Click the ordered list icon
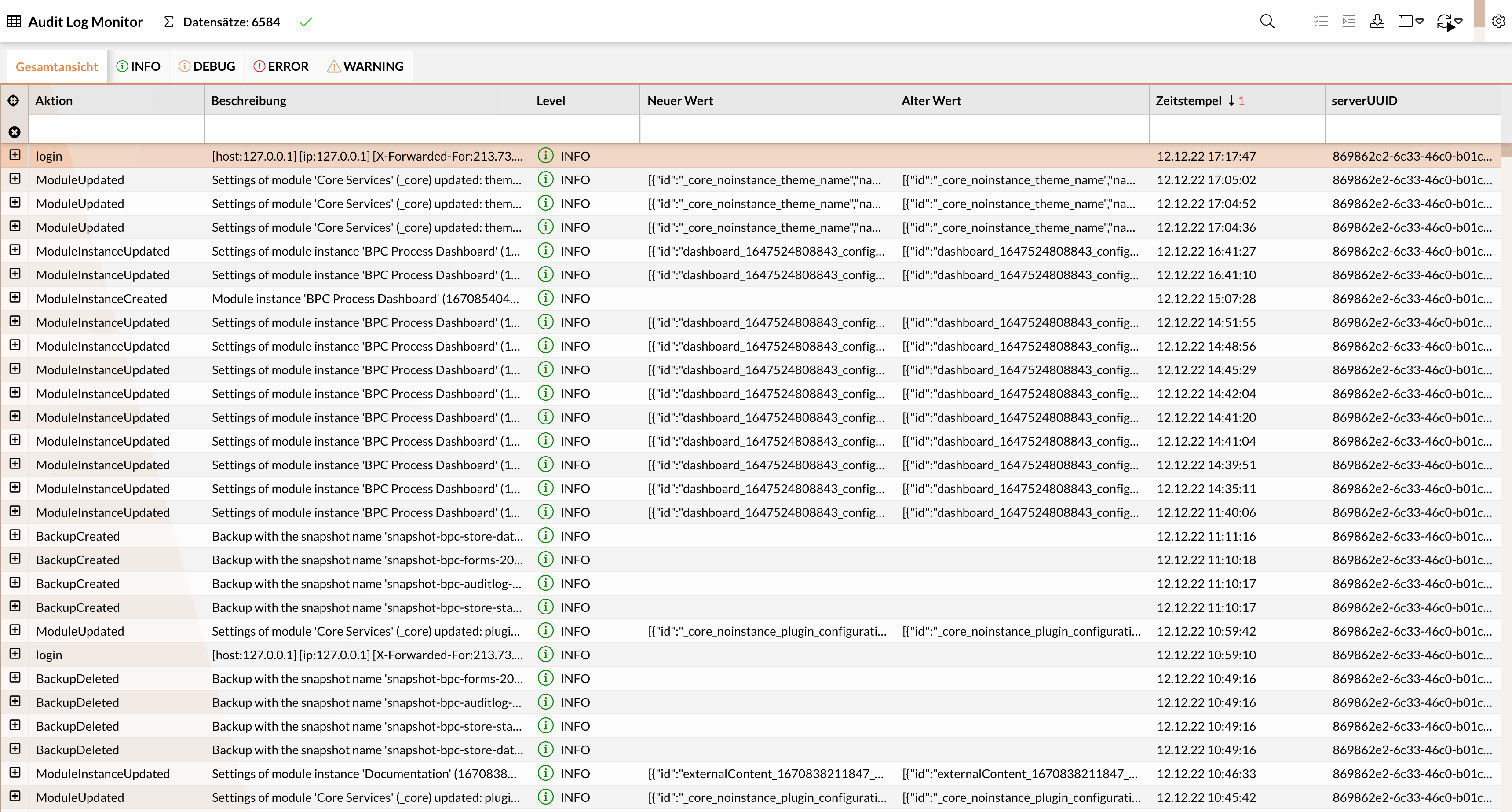 pyautogui.click(x=1349, y=22)
